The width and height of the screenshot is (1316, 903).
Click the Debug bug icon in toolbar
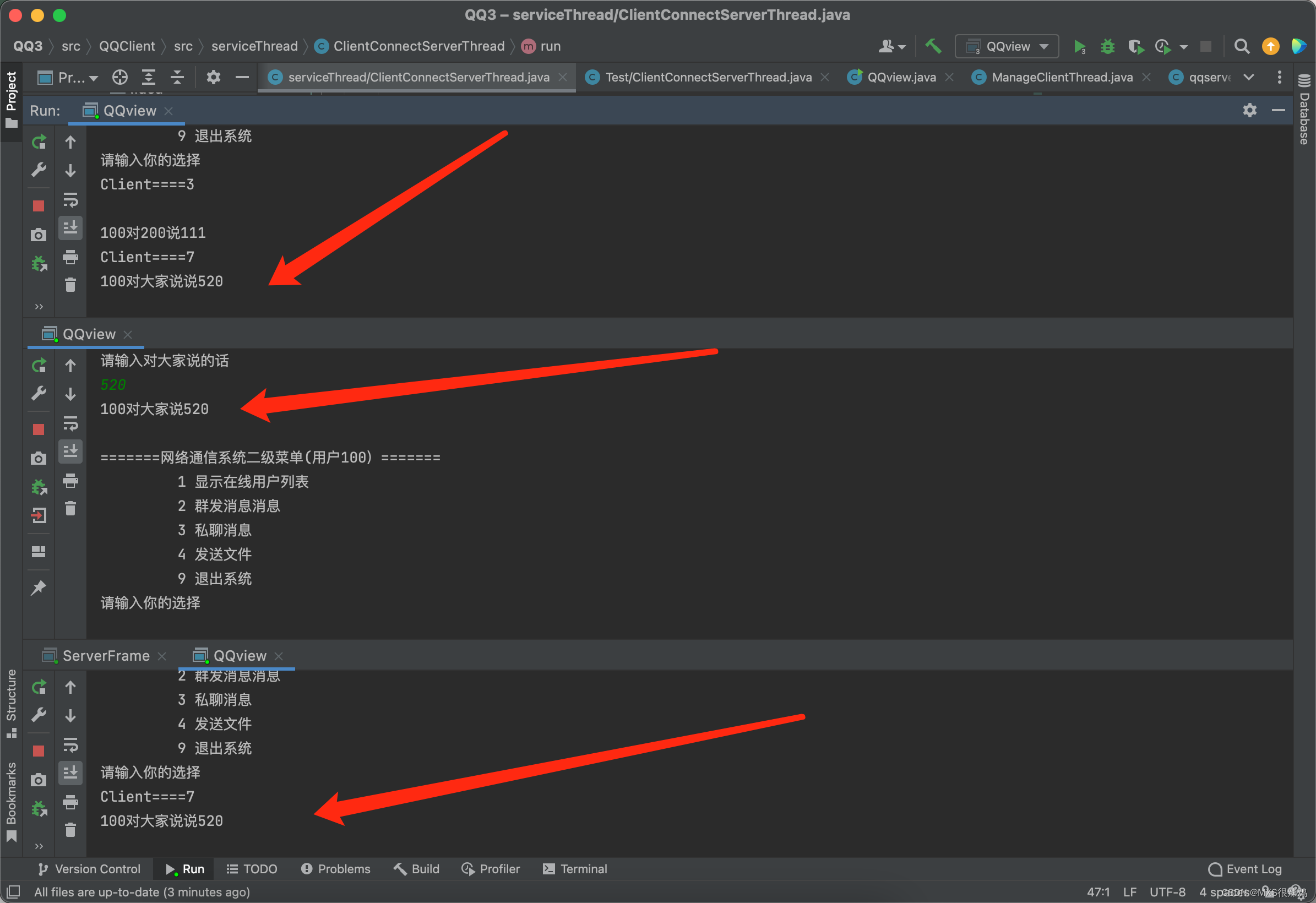(1107, 46)
